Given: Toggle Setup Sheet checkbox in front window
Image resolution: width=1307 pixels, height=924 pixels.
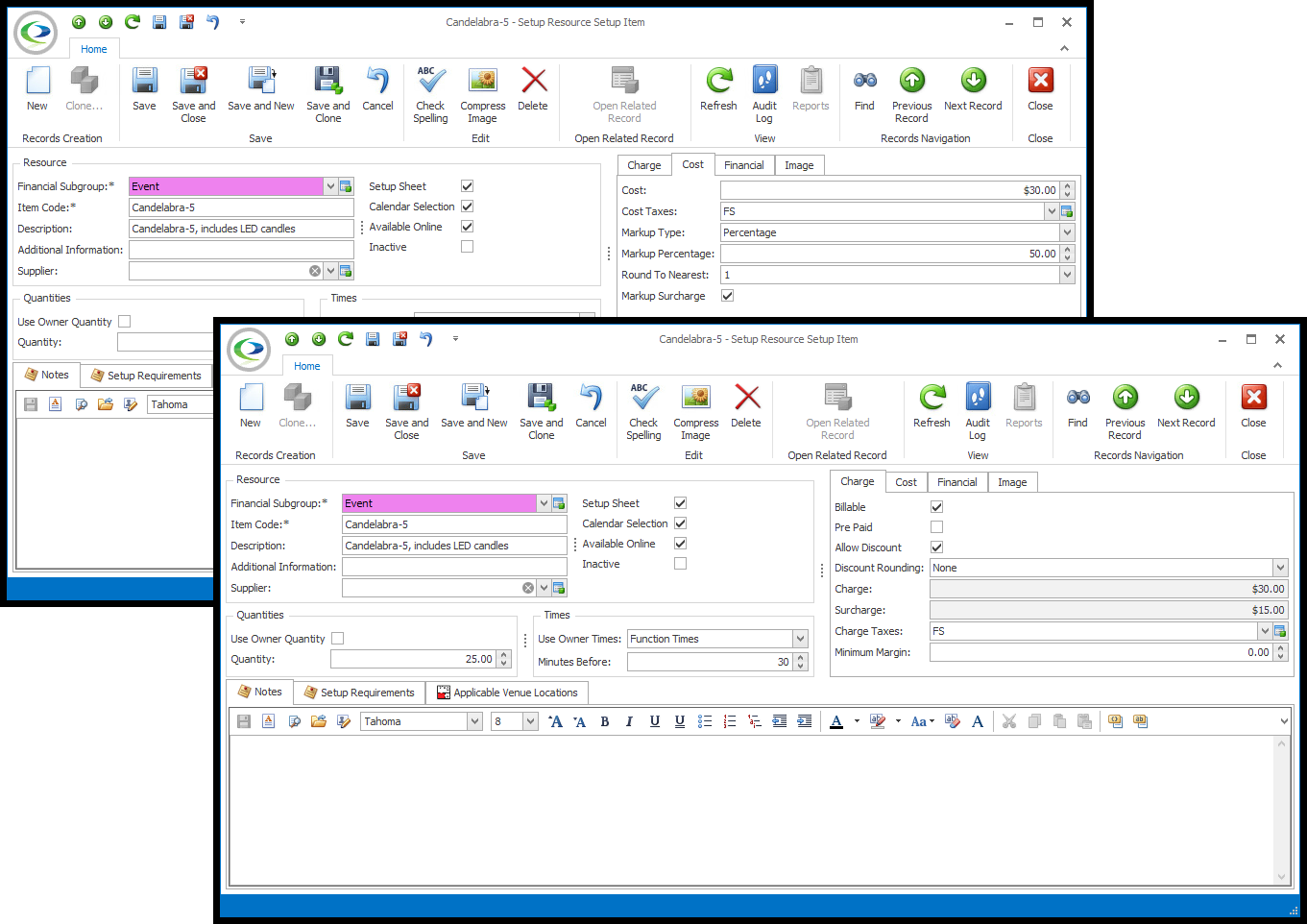Looking at the screenshot, I should click(x=681, y=503).
